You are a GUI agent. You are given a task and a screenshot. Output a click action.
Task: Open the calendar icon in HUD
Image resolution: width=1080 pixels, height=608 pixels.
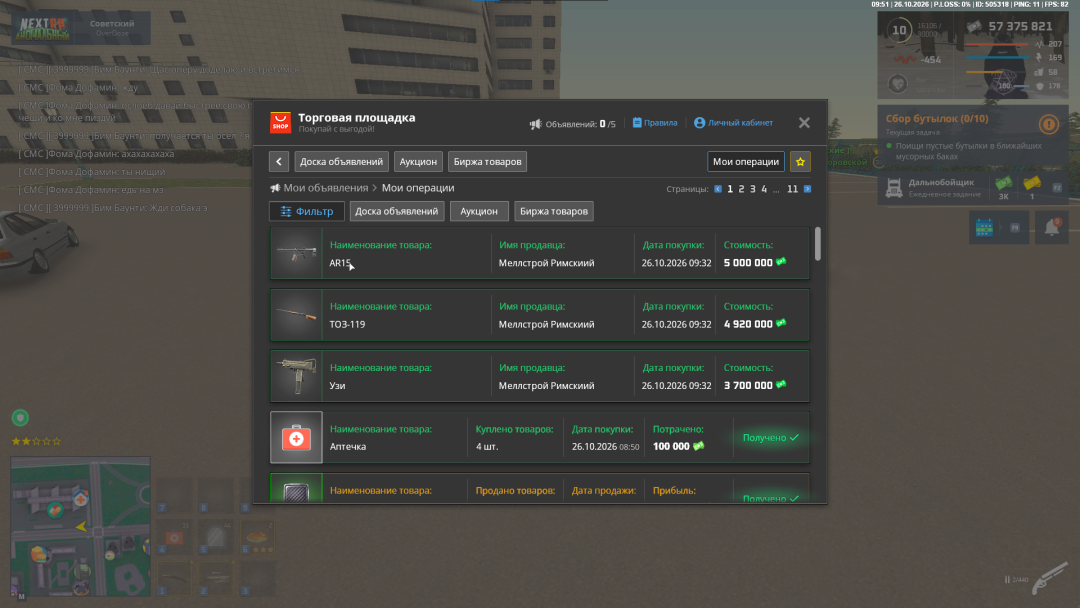[x=984, y=227]
